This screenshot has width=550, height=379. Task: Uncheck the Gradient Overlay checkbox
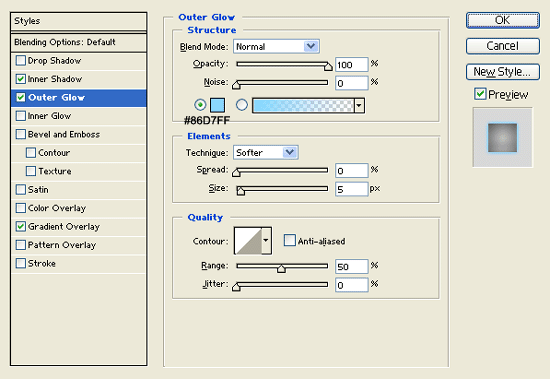21,226
